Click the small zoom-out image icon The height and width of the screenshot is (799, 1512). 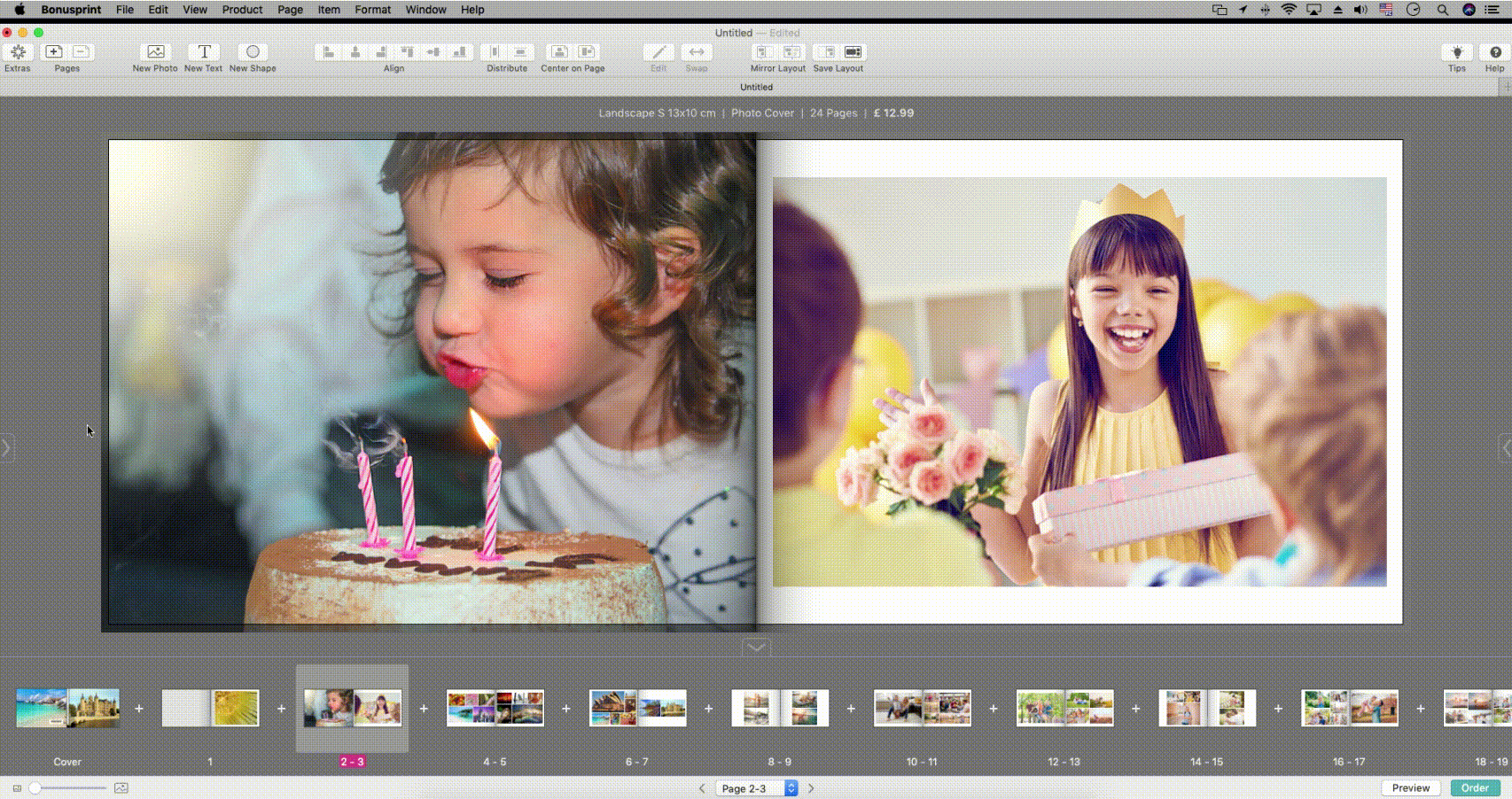pos(17,787)
